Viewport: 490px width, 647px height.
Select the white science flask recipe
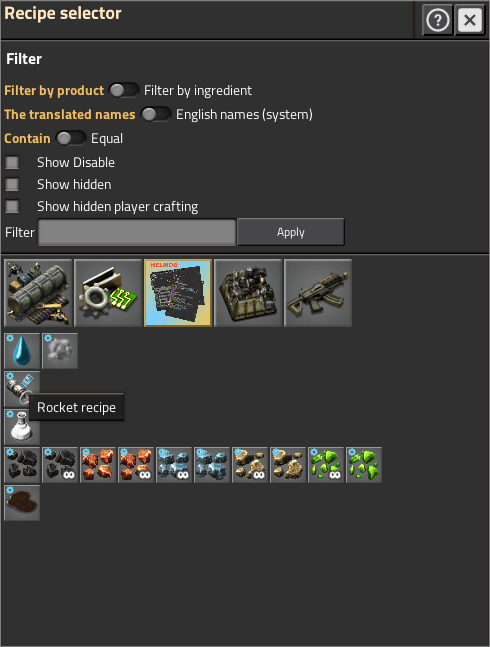[x=22, y=427]
